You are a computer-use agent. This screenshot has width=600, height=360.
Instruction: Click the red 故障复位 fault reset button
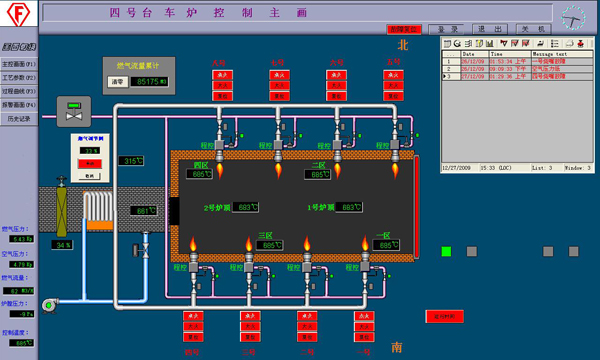(x=404, y=29)
